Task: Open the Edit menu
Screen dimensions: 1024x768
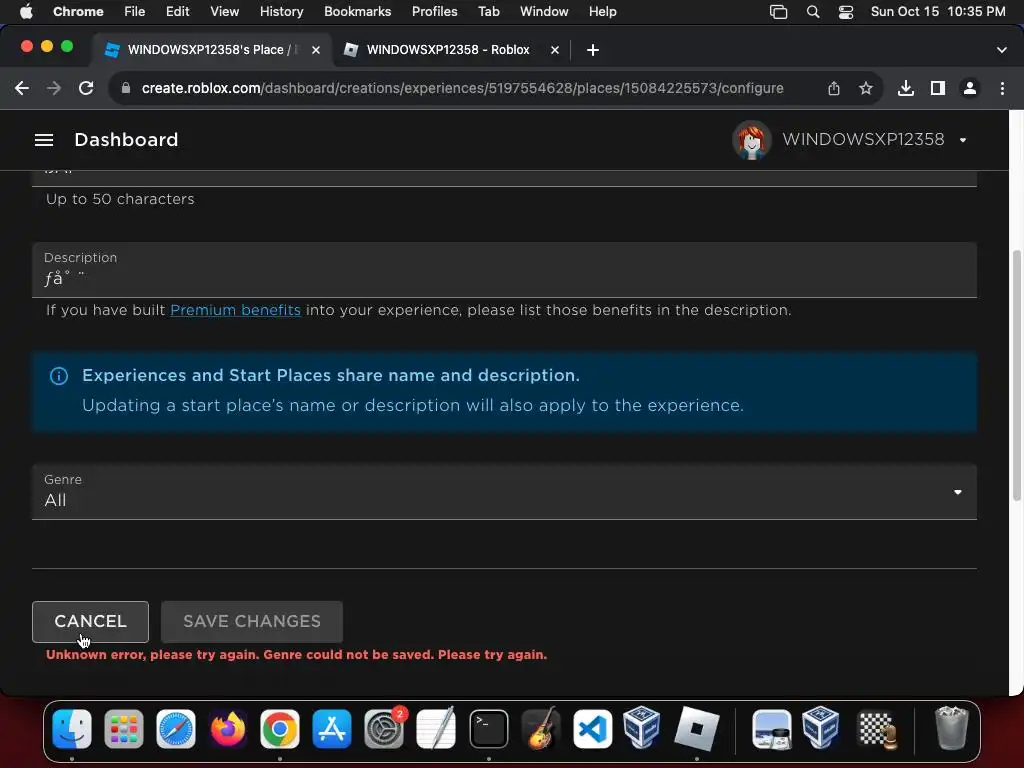Action: point(177,12)
